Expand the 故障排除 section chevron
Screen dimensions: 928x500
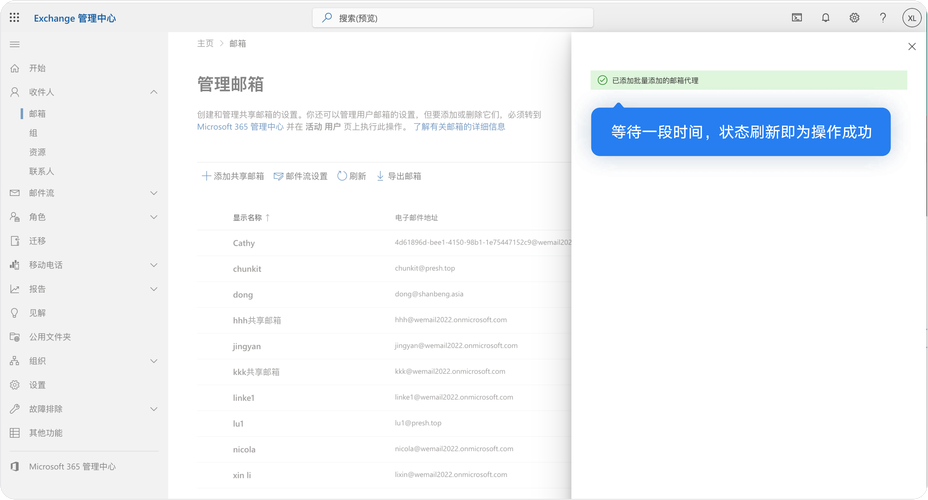[154, 409]
